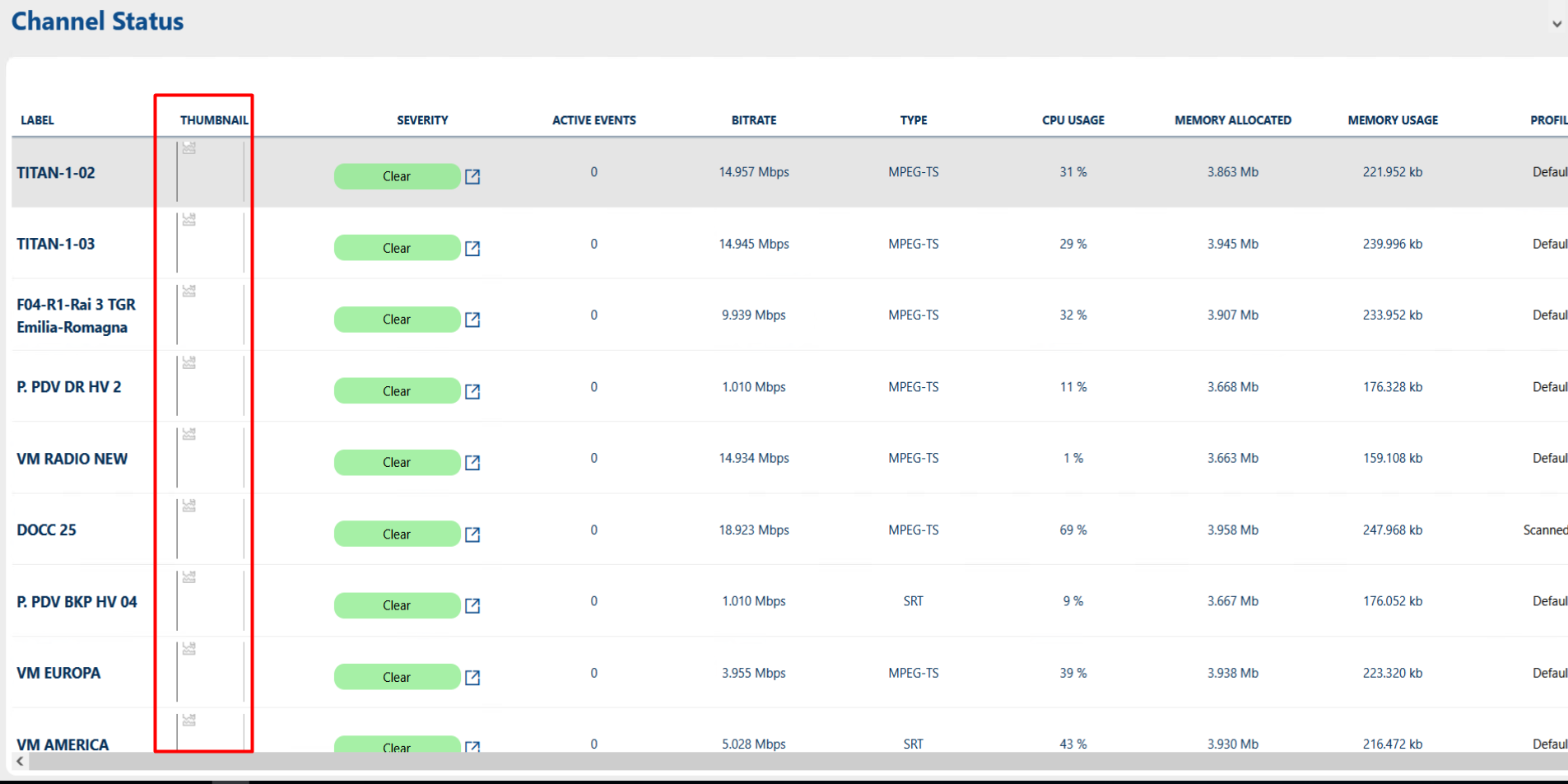Open the external link icon for VM RADIO NEW

click(472, 463)
